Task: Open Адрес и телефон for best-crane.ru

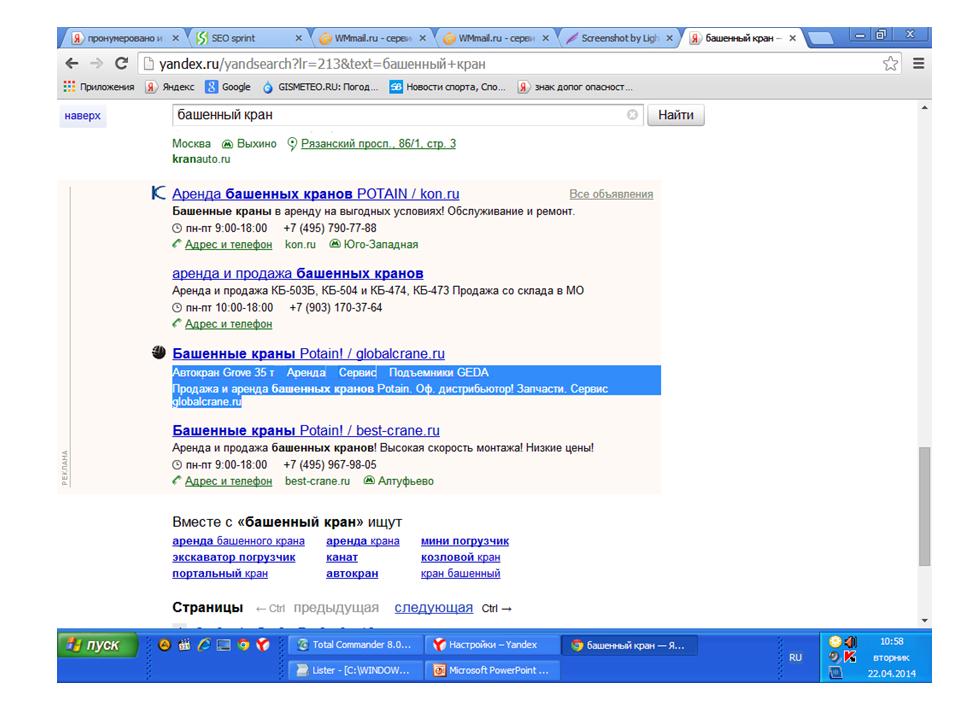Action: click(x=228, y=481)
